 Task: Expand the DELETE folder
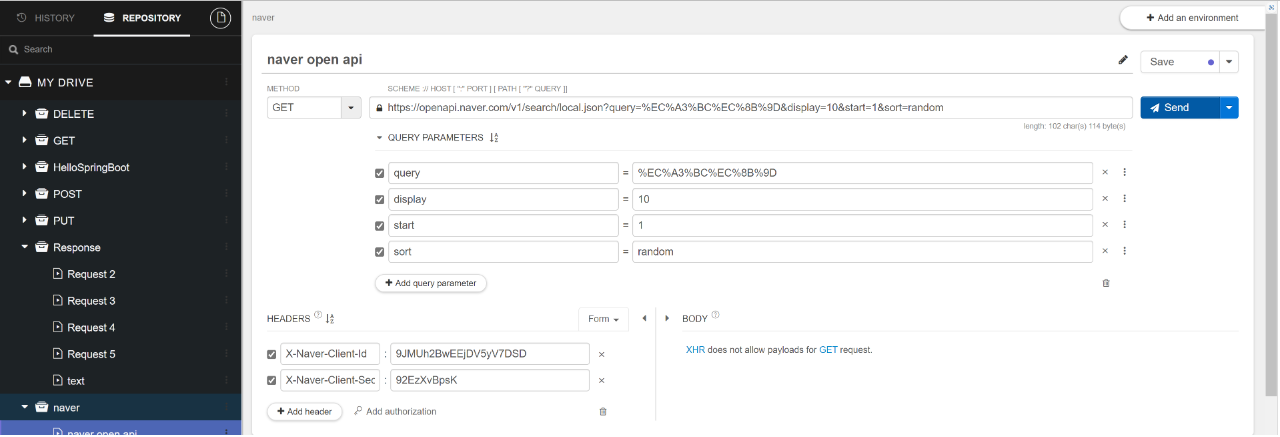click(x=25, y=114)
